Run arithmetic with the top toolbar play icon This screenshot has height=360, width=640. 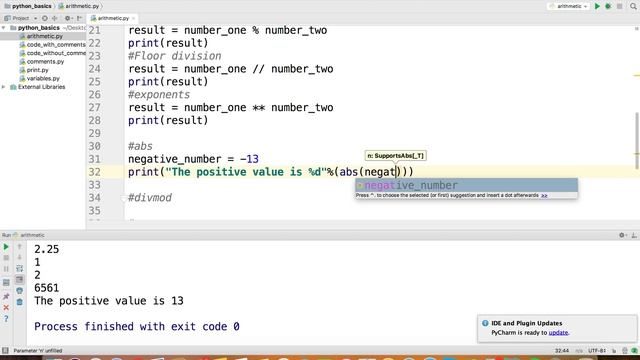pyautogui.click(x=597, y=6)
